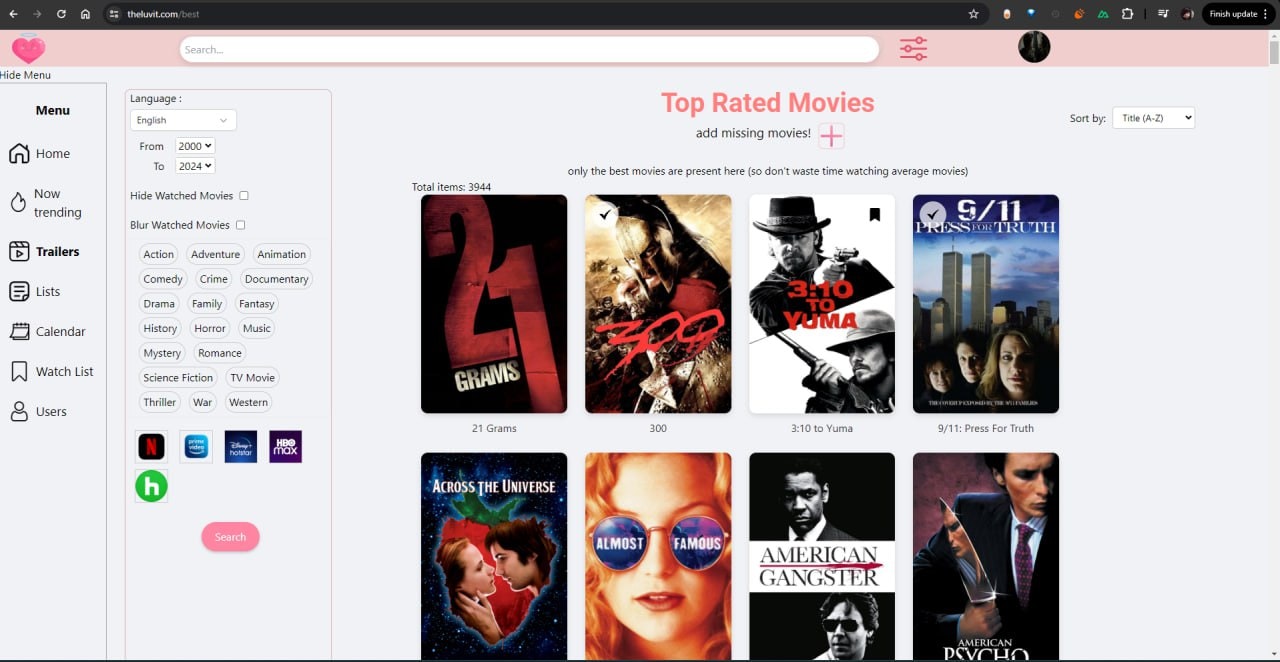Click the pink Search button
The image size is (1280, 662).
(230, 537)
